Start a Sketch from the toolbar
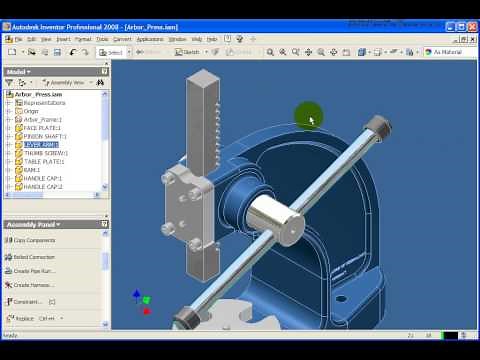480x360 pixels. coord(187,52)
